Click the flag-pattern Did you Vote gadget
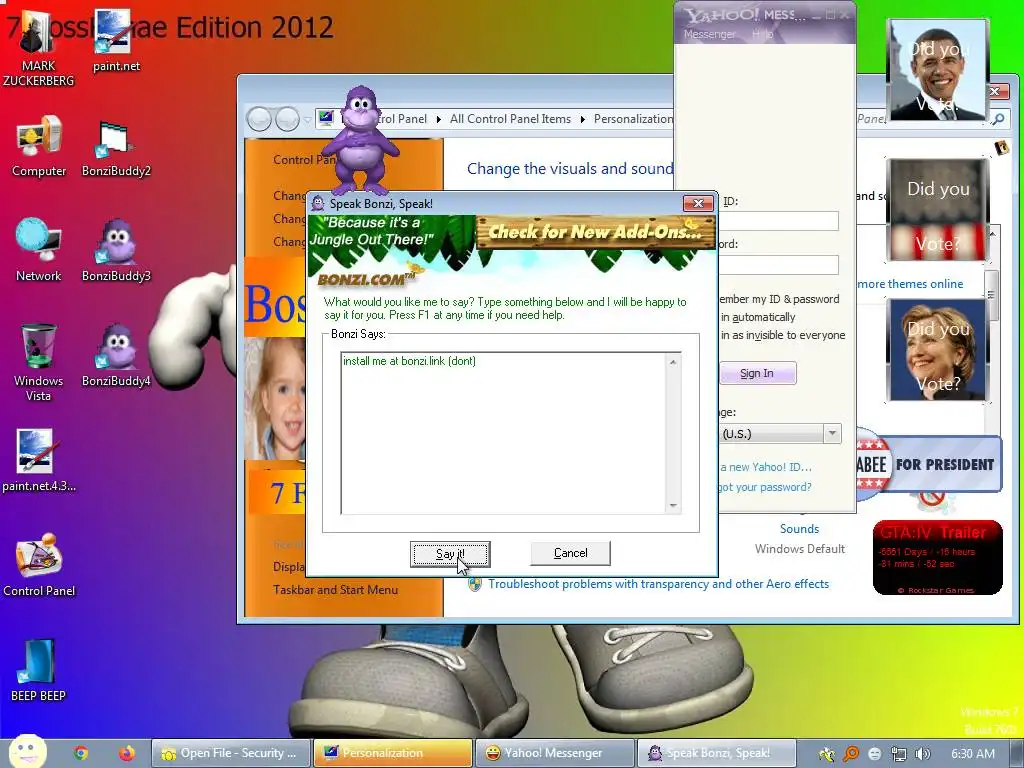The image size is (1024, 768). coord(938,210)
